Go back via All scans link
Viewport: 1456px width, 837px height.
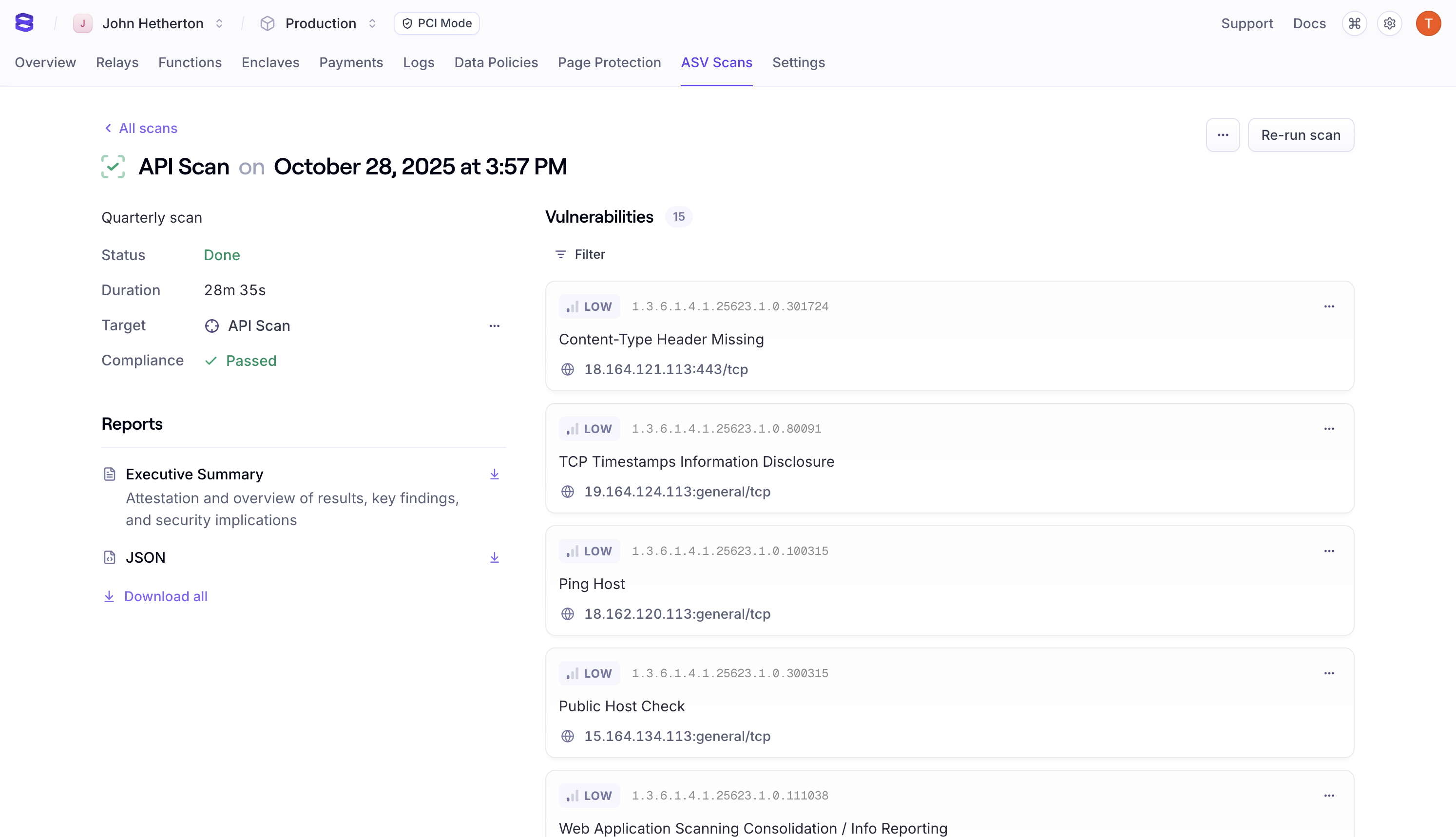[x=141, y=128]
